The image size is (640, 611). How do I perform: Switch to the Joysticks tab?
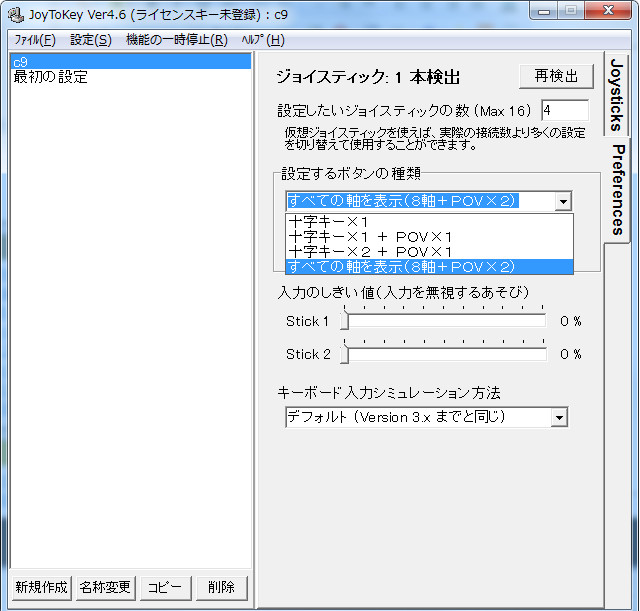point(616,95)
